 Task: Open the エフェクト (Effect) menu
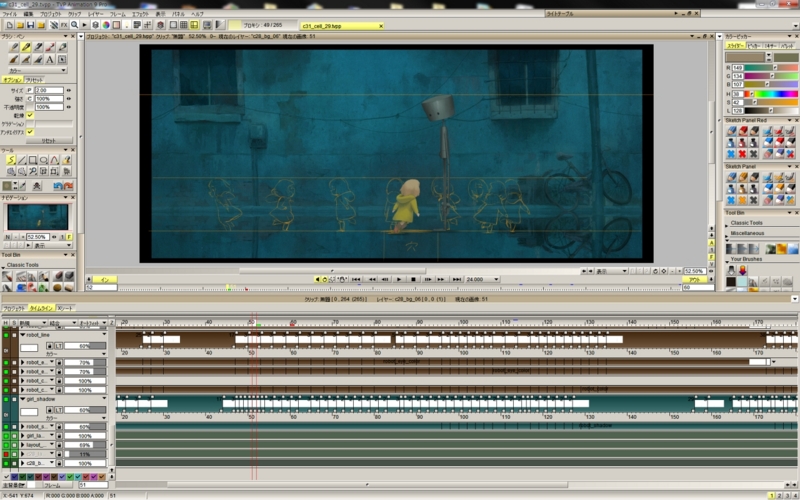coord(140,14)
